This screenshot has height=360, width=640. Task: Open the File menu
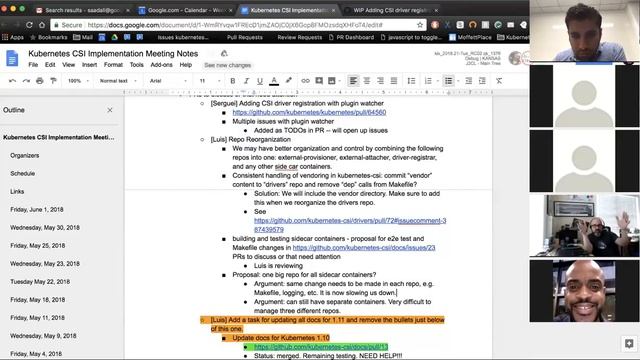(x=33, y=65)
